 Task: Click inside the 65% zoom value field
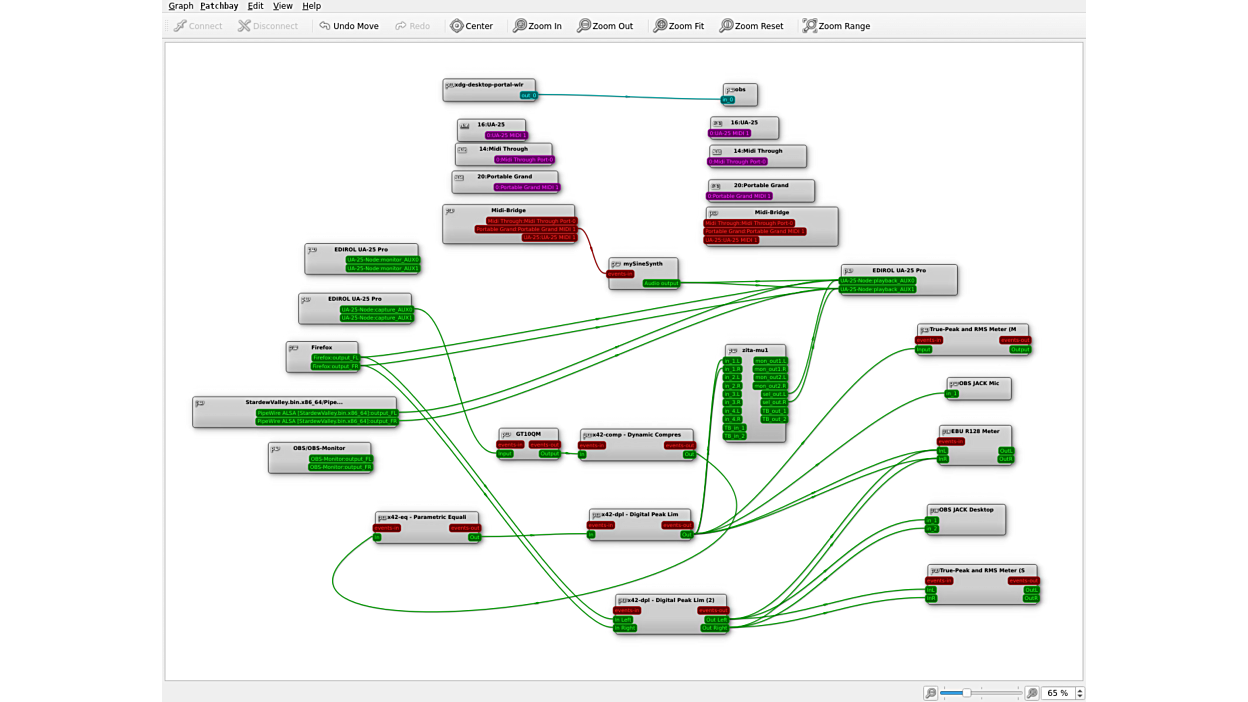coord(1057,691)
